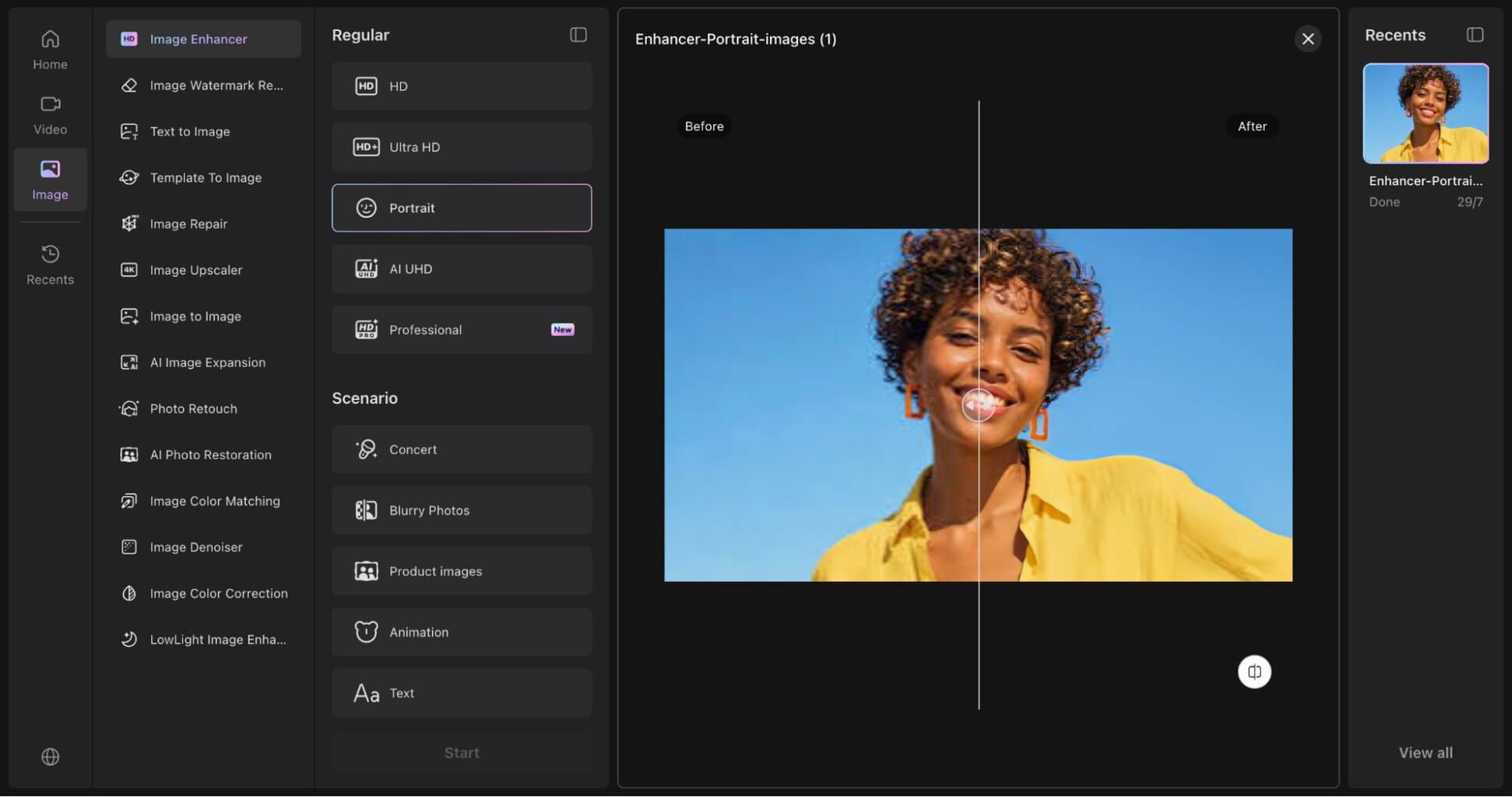Click the globe language icon

(50, 757)
